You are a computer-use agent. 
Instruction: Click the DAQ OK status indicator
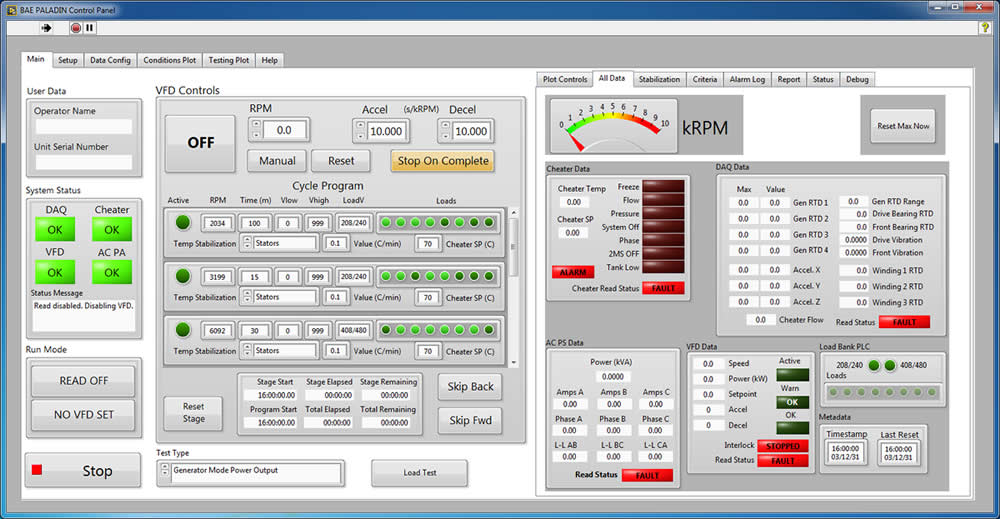[x=55, y=230]
